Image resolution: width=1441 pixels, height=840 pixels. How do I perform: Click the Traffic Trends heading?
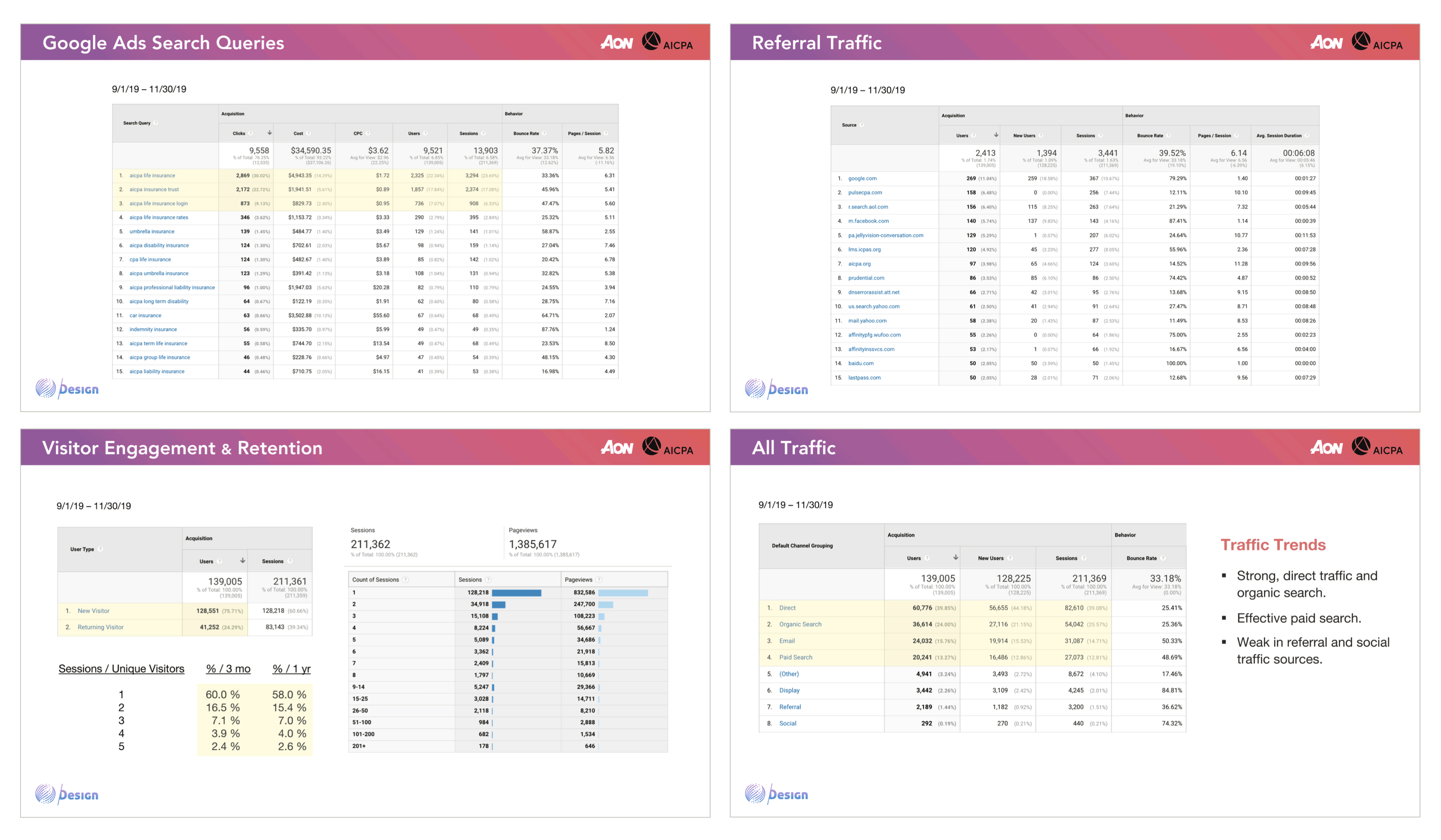coord(1273,545)
